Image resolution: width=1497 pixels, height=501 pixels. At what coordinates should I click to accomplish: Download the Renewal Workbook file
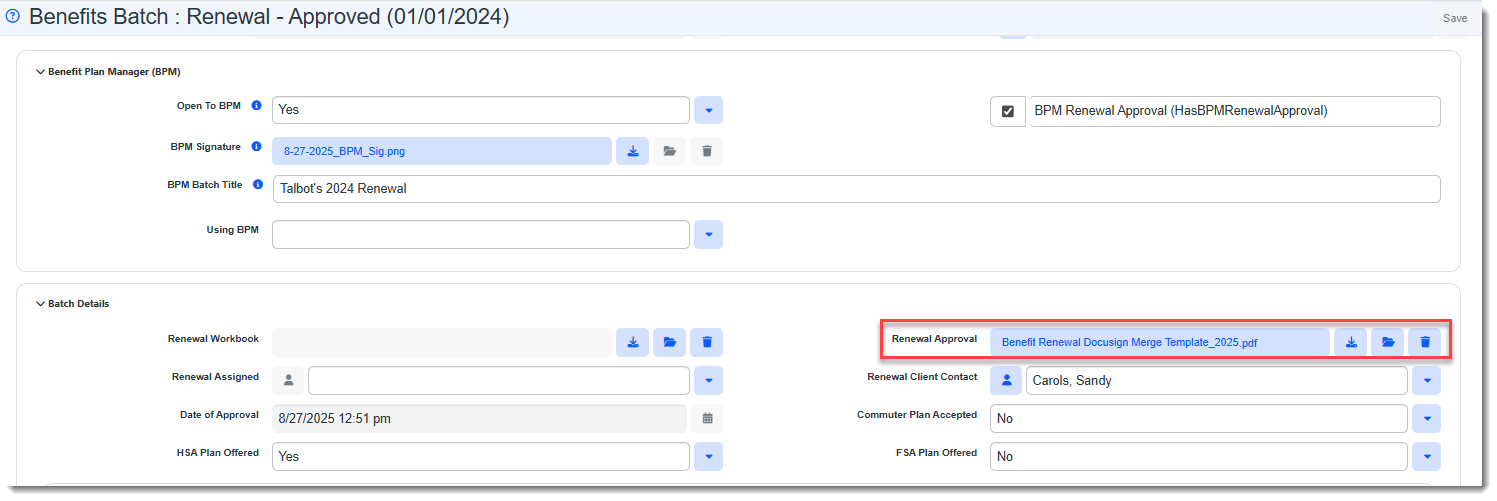632,342
